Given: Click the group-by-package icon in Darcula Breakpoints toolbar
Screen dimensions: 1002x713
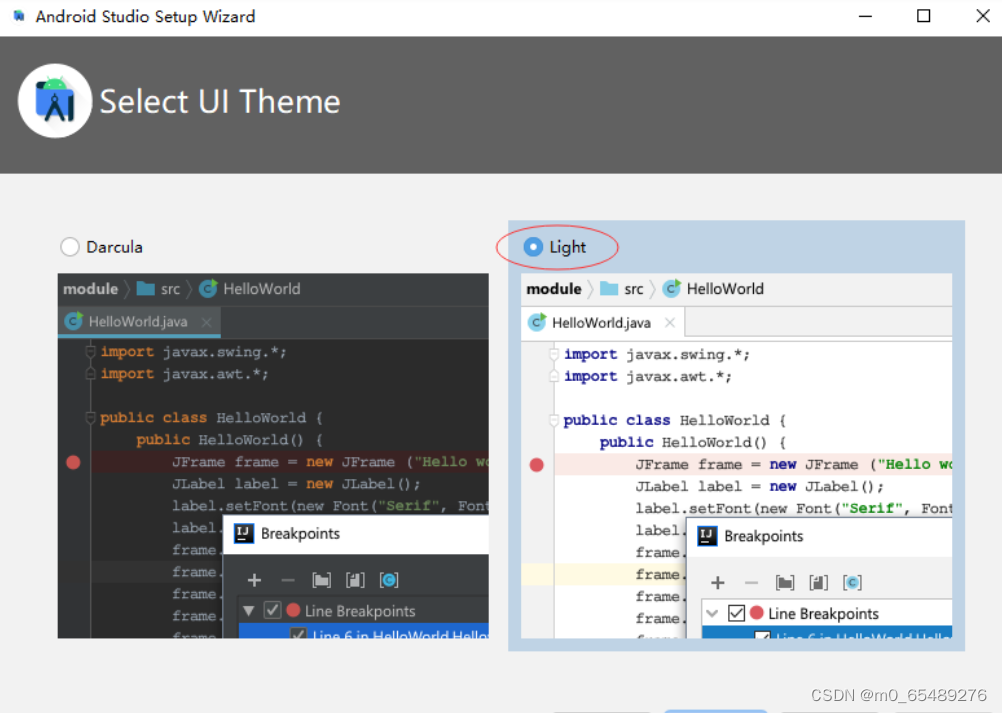Looking at the screenshot, I should click(x=321, y=580).
